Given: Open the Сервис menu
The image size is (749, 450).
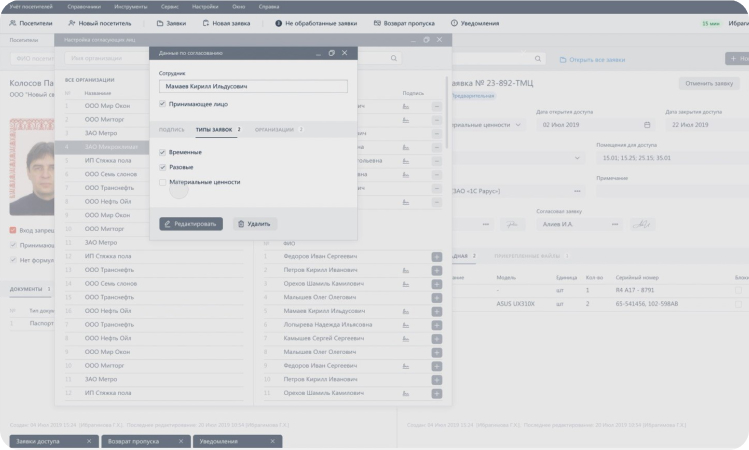Looking at the screenshot, I should pos(170,7).
